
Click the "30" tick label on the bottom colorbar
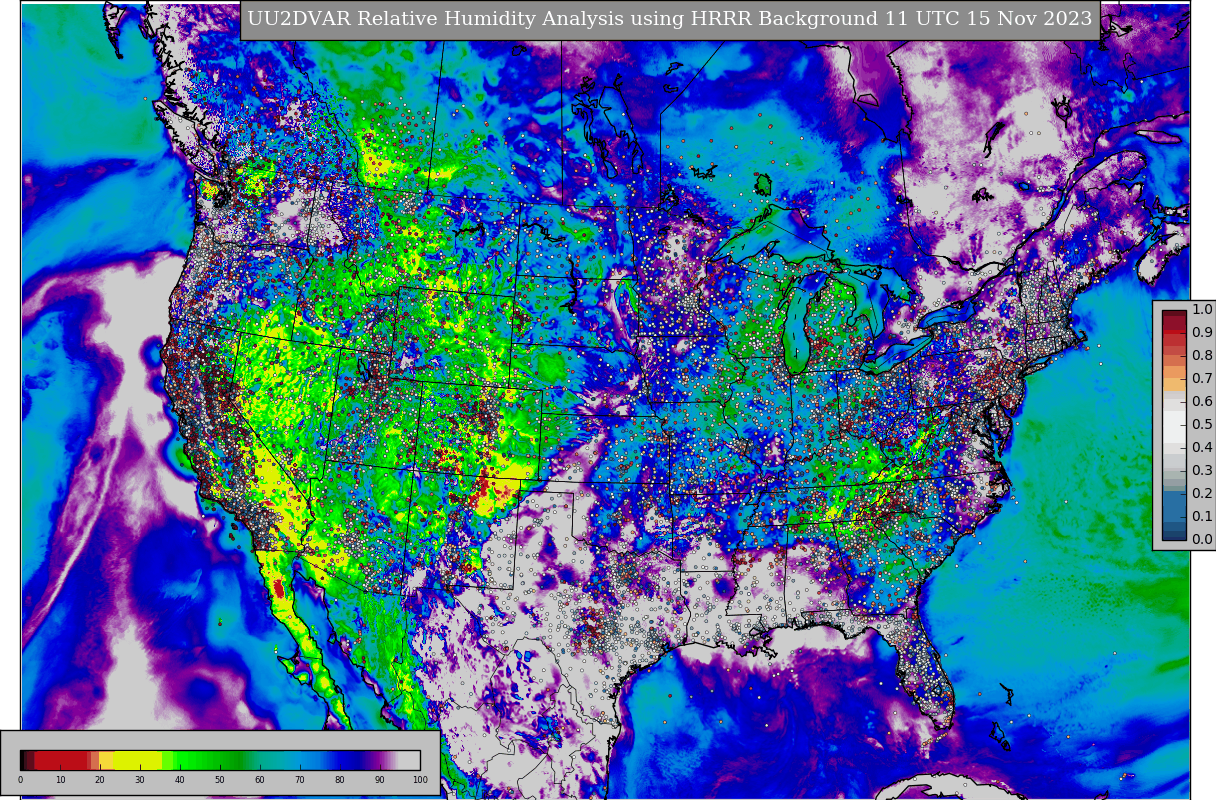140,780
